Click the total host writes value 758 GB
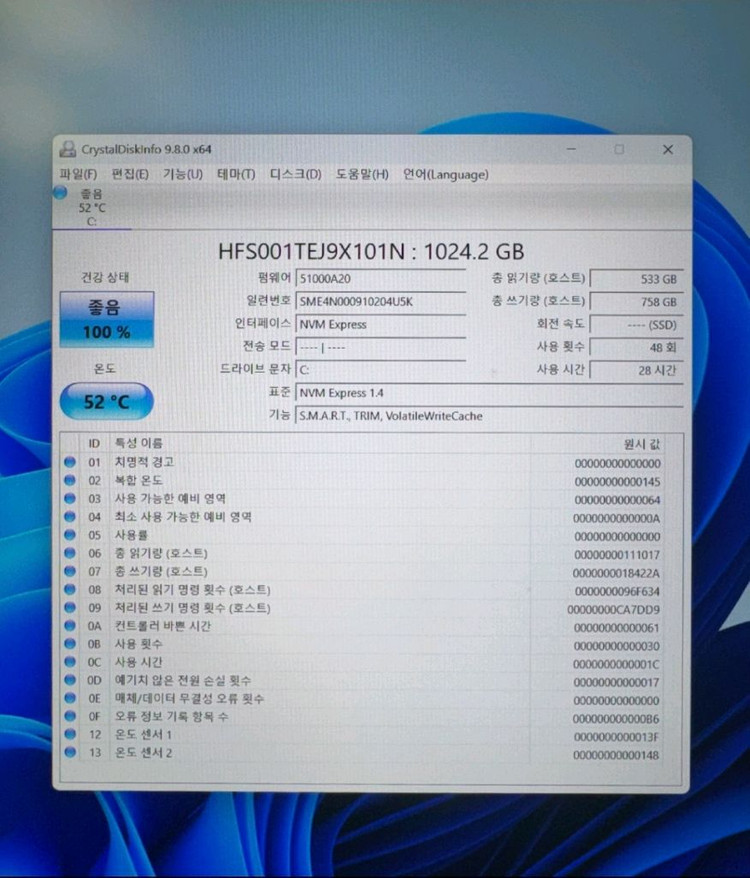The height and width of the screenshot is (878, 750). [x=636, y=302]
